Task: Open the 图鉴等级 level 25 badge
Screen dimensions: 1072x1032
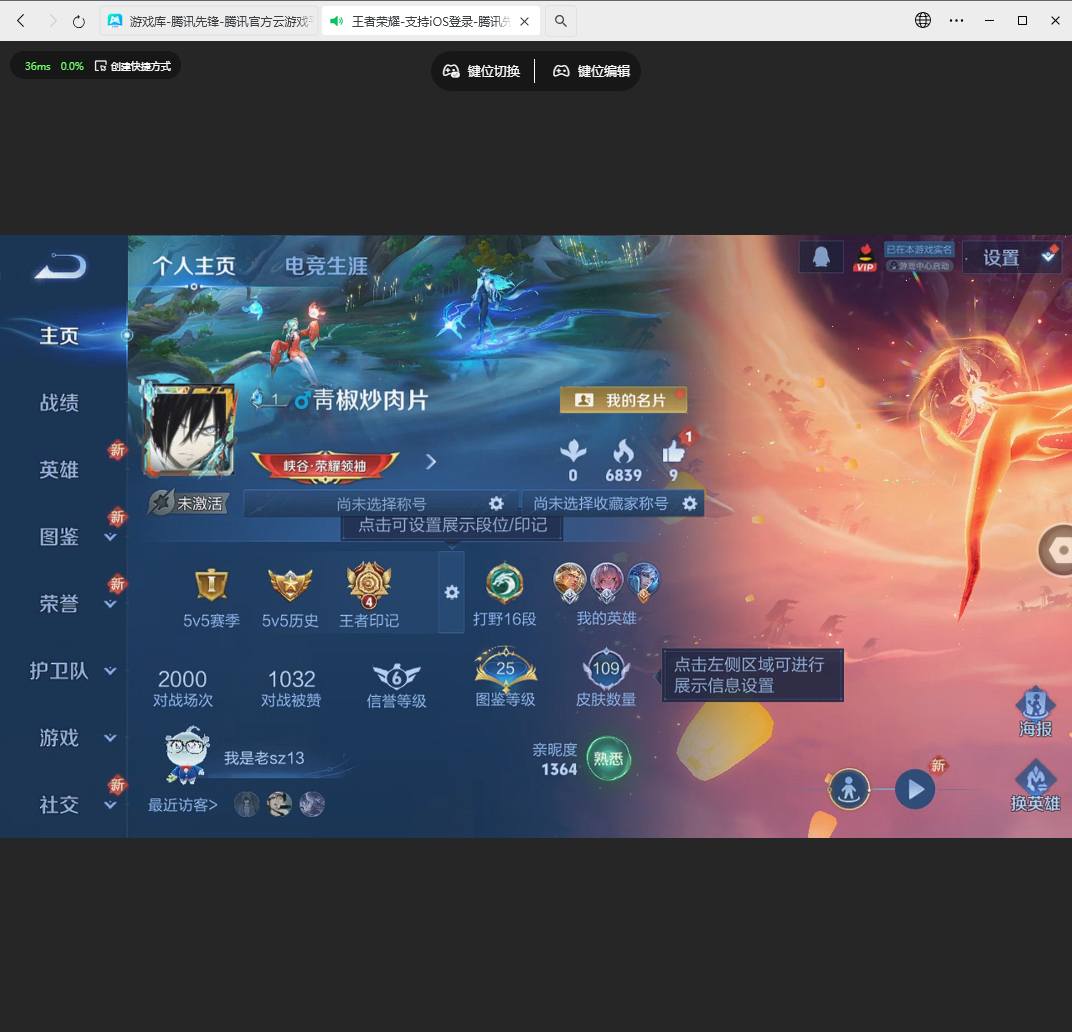Action: click(x=505, y=672)
